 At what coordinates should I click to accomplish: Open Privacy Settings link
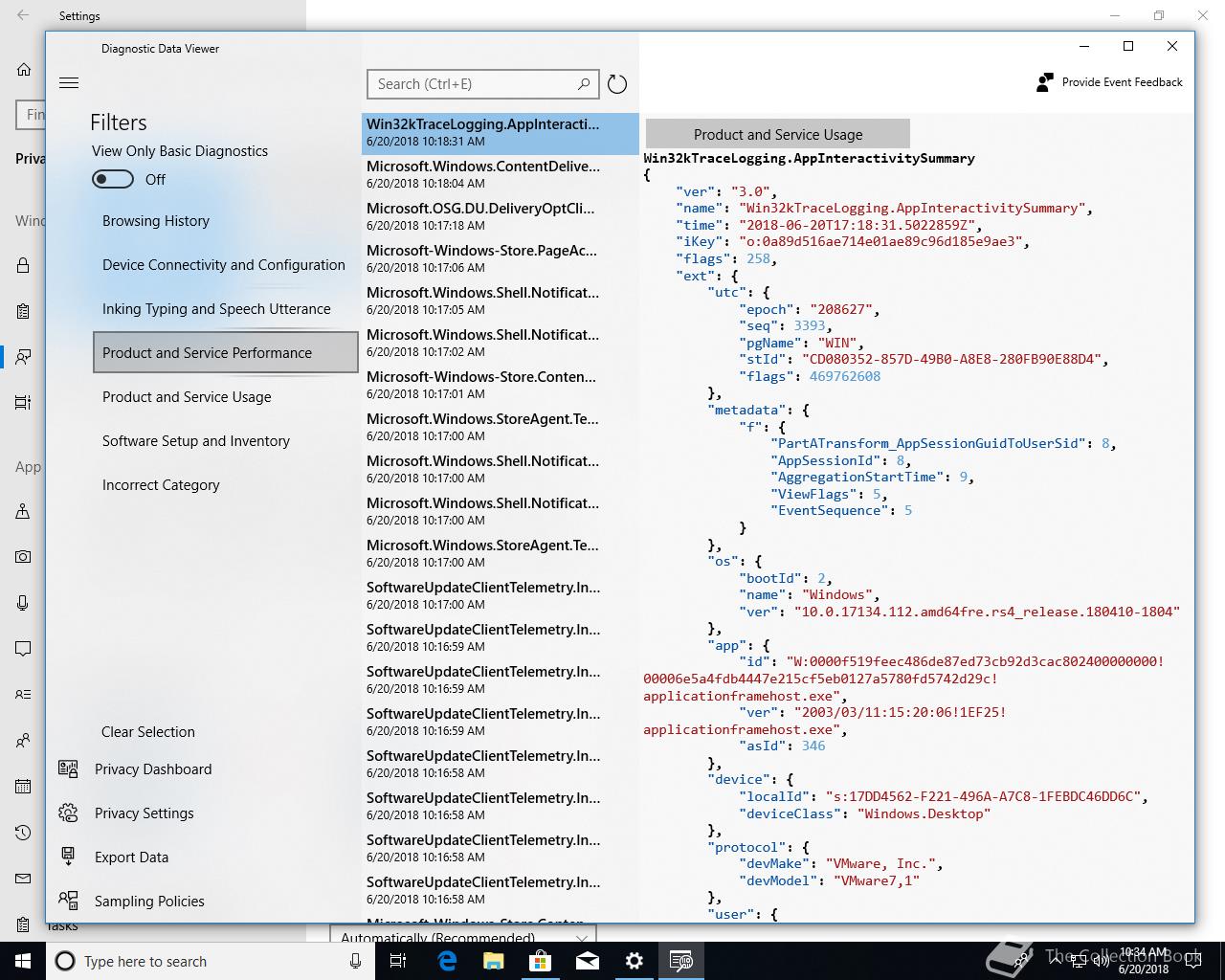tap(145, 813)
